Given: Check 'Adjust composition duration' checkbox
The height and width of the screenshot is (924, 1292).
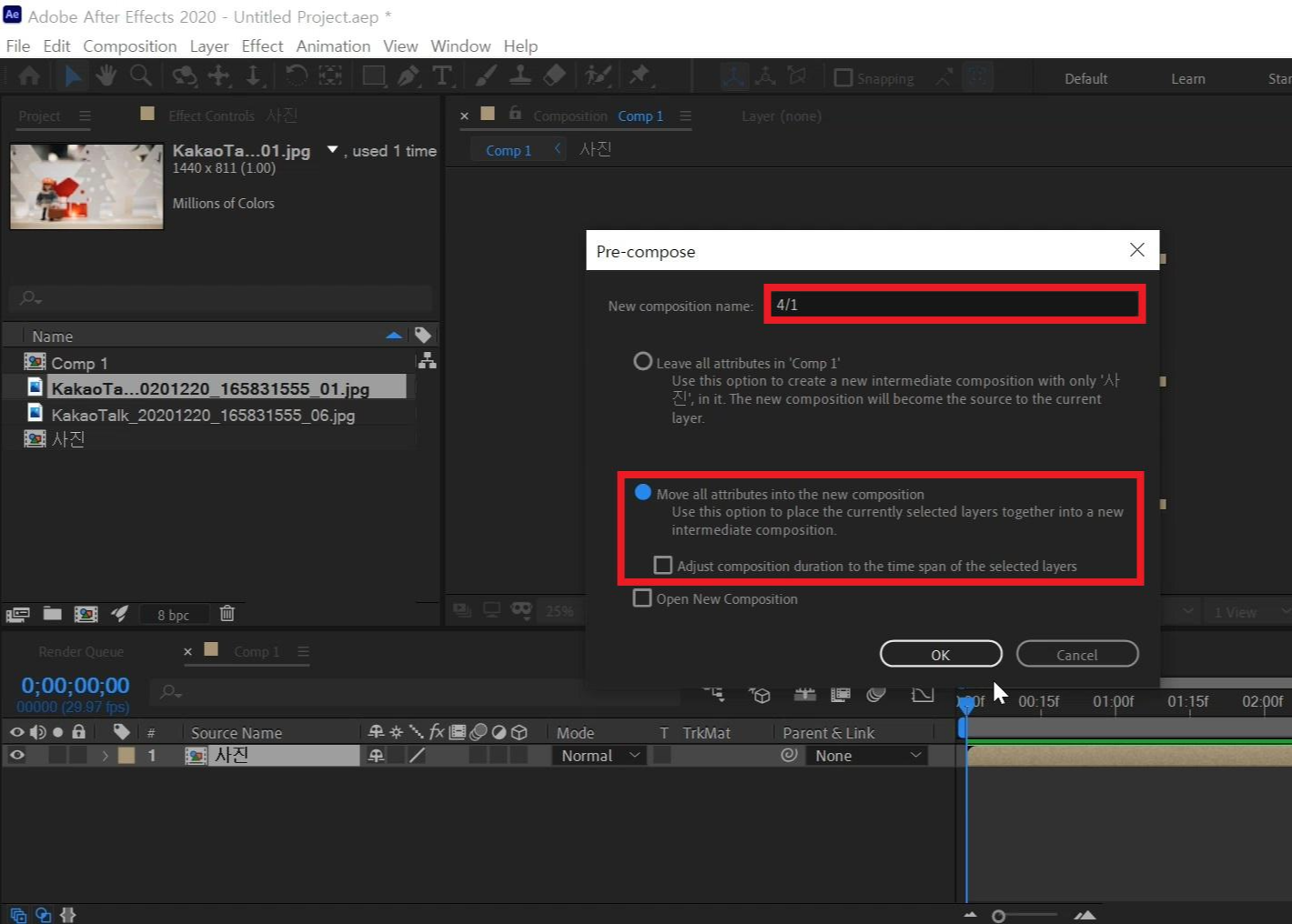Looking at the screenshot, I should (663, 565).
